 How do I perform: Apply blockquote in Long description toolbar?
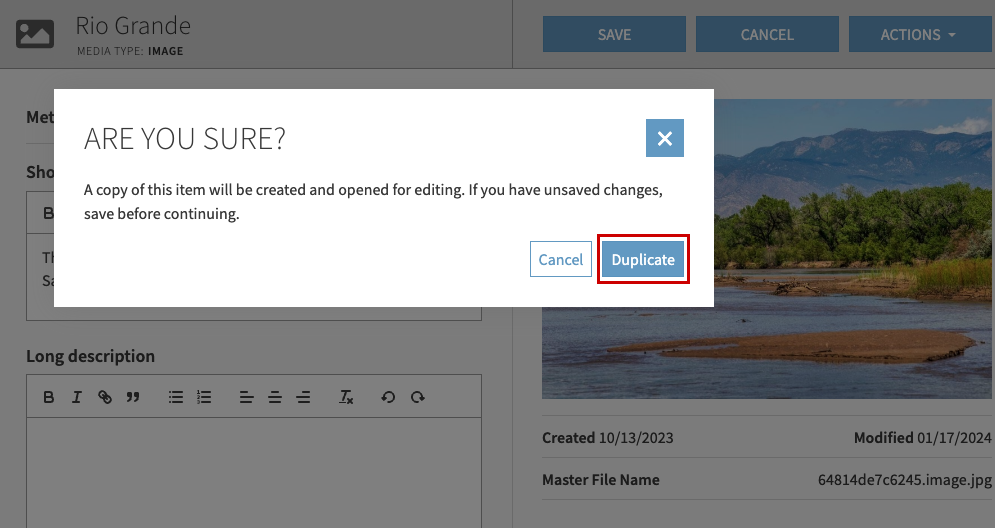coord(133,397)
